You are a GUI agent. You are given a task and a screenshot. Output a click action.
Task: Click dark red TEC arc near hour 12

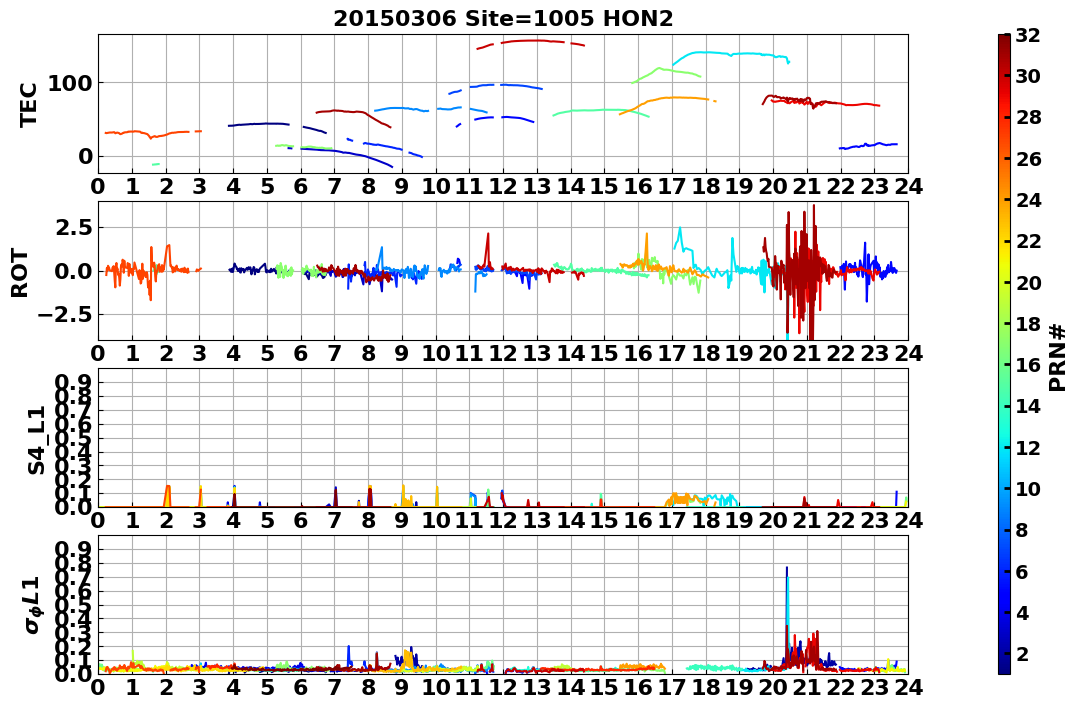pyautogui.click(x=530, y=43)
